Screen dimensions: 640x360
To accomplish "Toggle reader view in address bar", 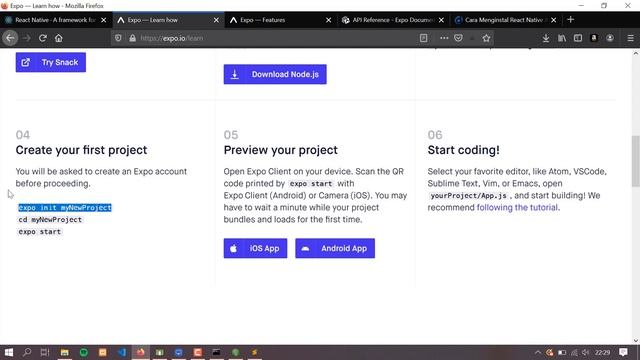I will (423, 38).
